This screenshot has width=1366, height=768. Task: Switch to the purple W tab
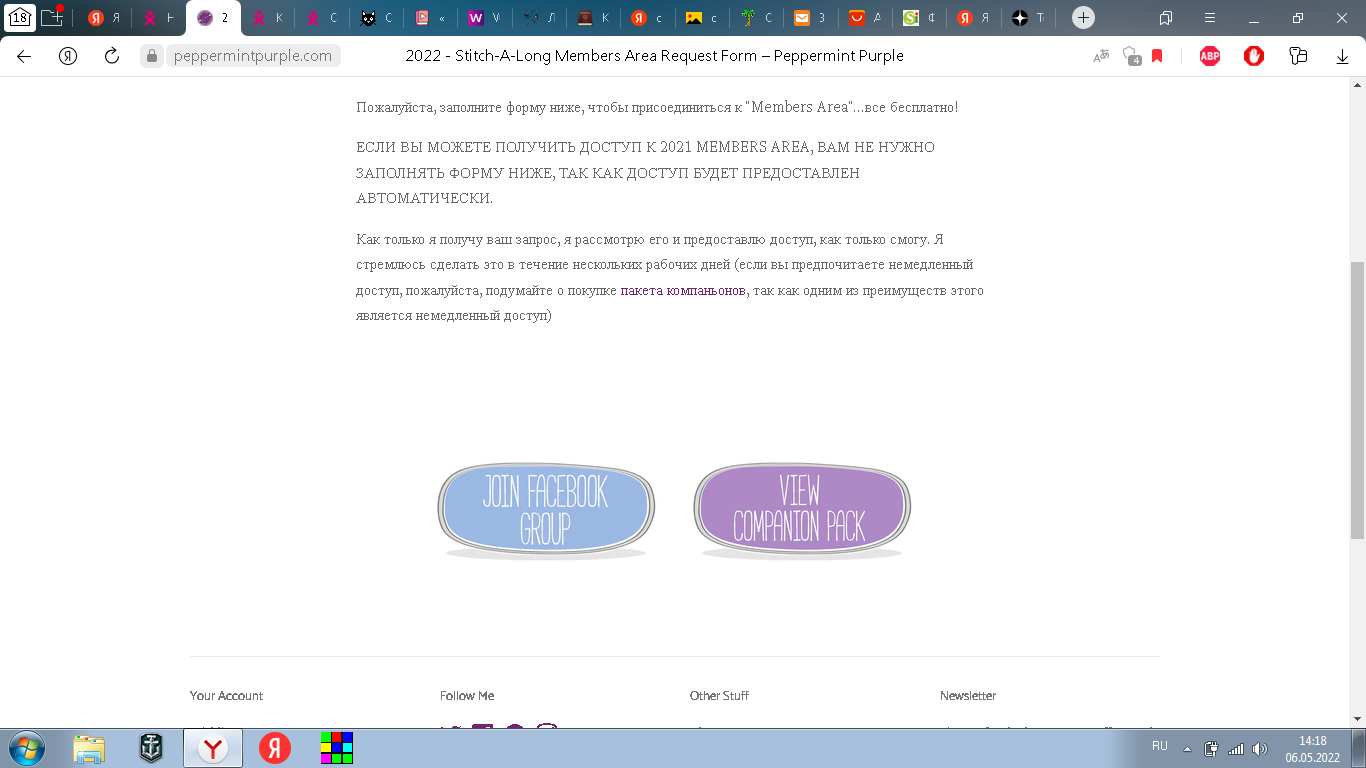(484, 18)
